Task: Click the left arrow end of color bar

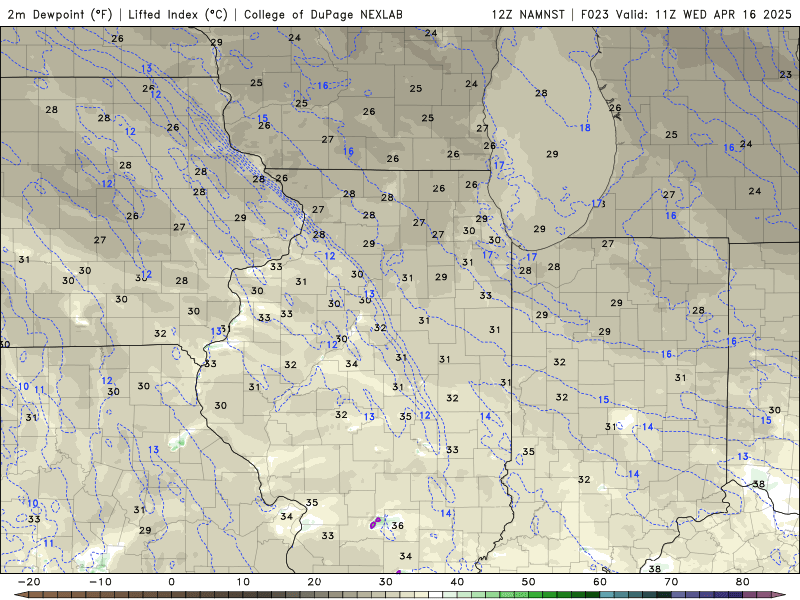Action: [20, 595]
